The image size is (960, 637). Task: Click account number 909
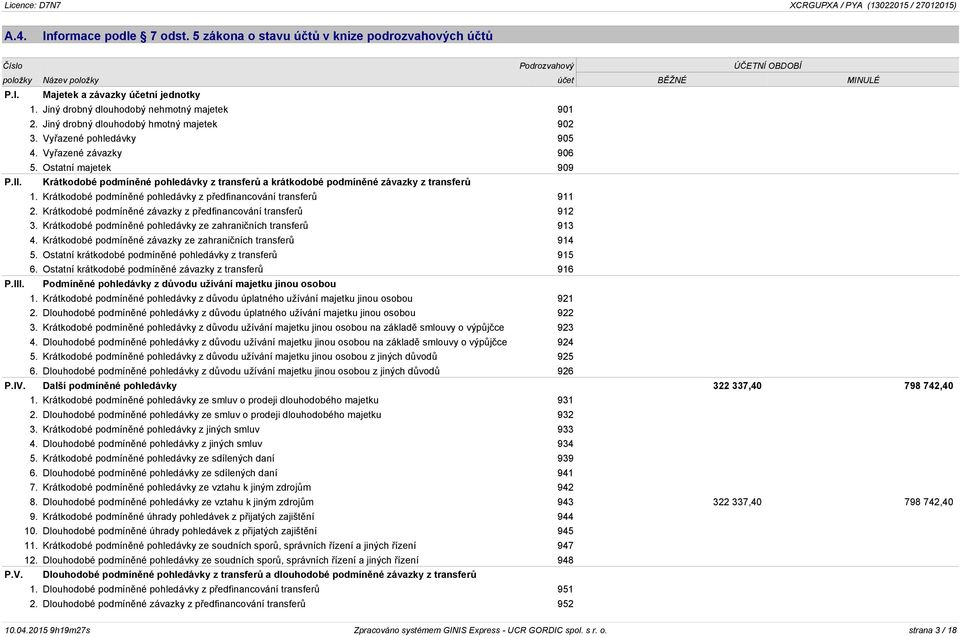pyautogui.click(x=565, y=168)
